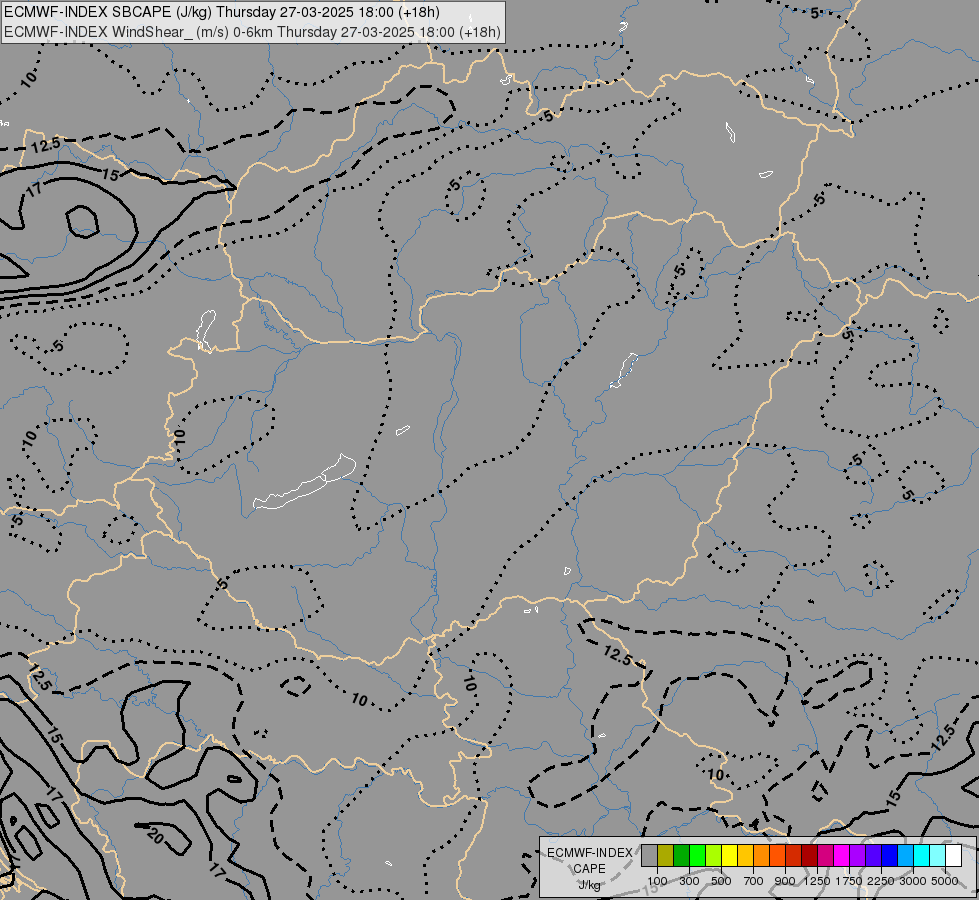Click the bright green legend swatch
This screenshot has width=979, height=900.
click(x=697, y=856)
